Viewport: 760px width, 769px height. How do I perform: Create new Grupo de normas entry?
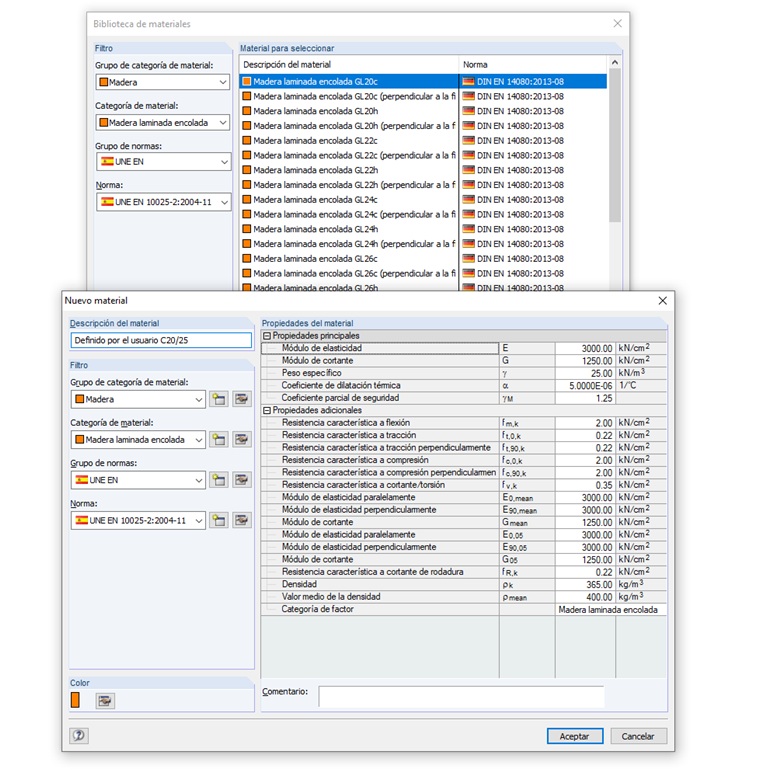tap(219, 480)
